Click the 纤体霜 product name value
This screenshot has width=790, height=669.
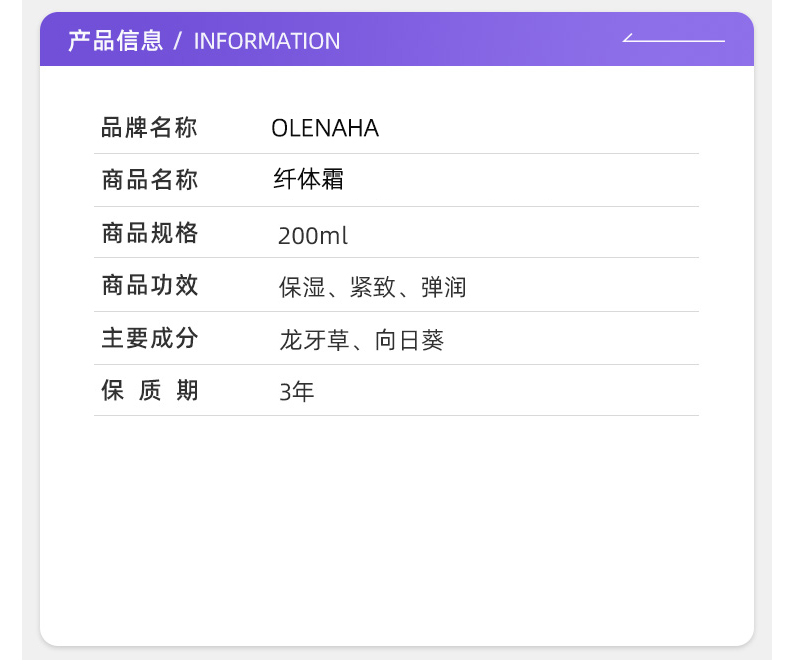pyautogui.click(x=308, y=179)
